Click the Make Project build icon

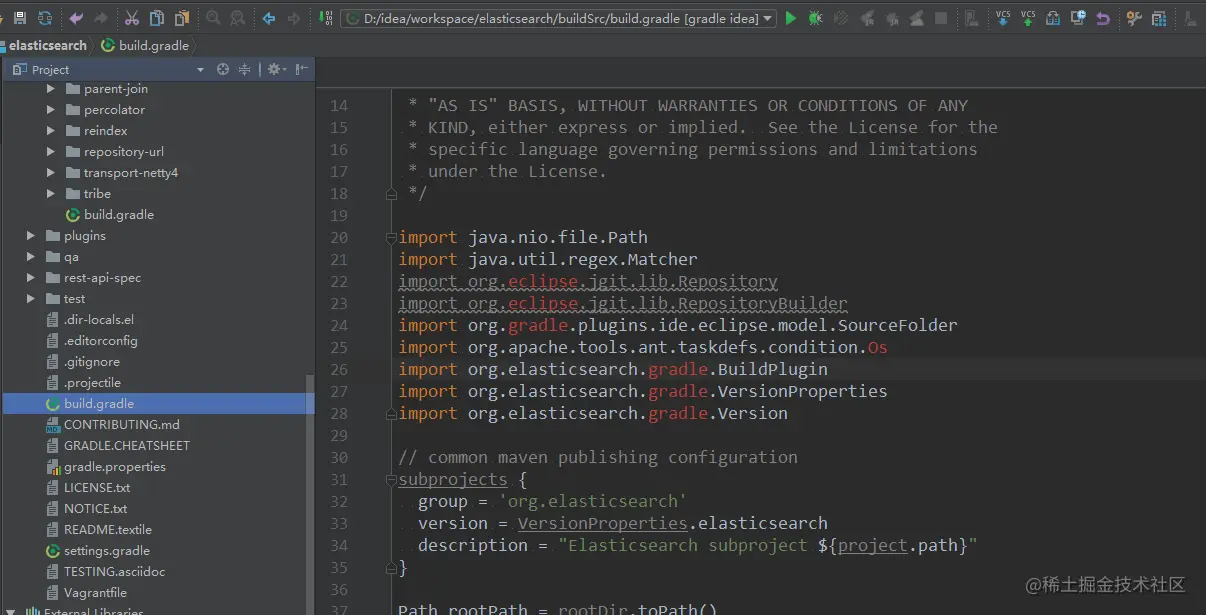326,18
